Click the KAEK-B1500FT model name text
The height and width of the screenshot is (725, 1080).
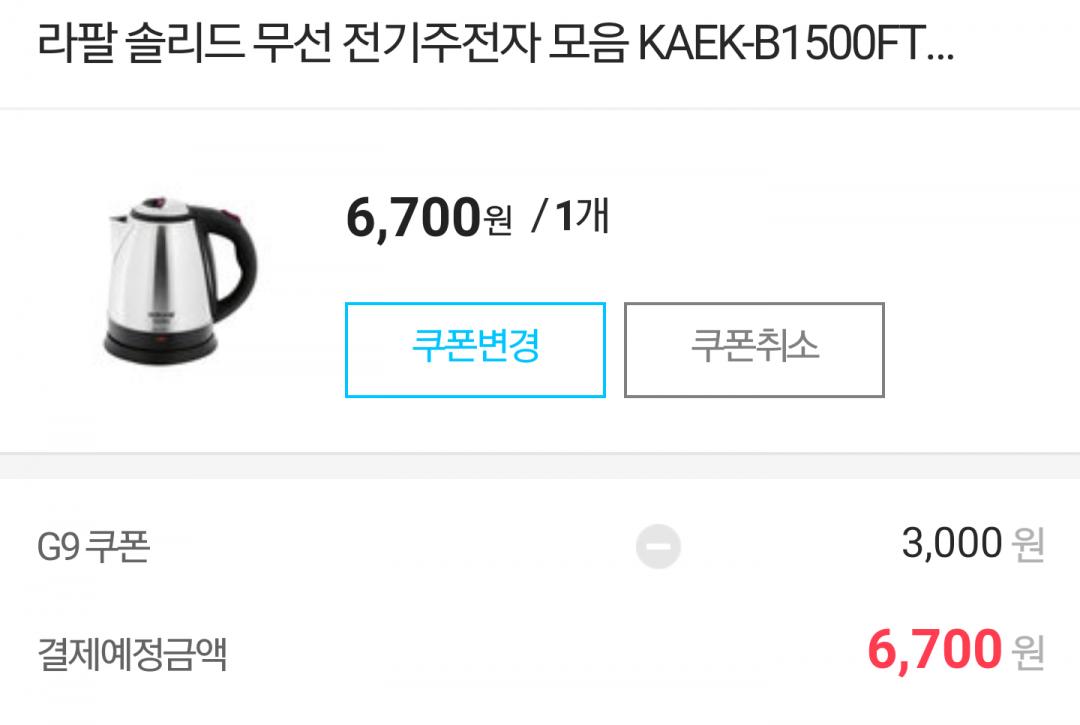(782, 43)
